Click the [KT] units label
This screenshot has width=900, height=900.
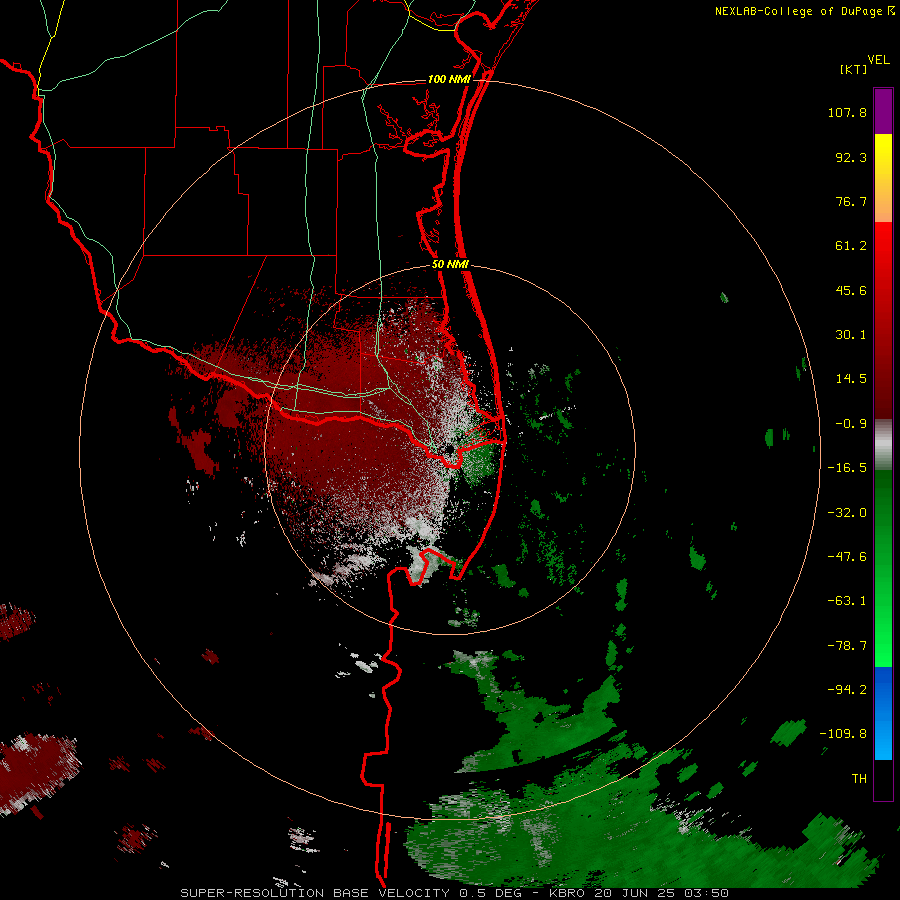pos(854,69)
